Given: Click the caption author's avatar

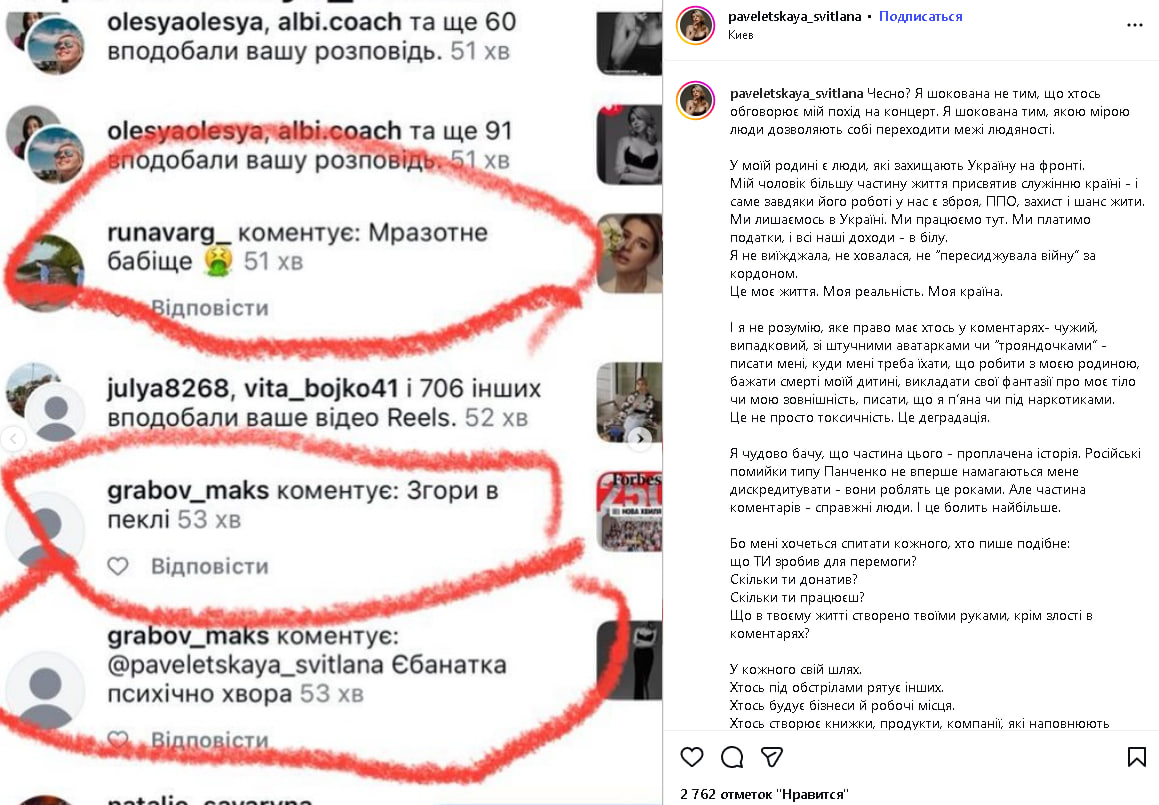Looking at the screenshot, I should 696,101.
